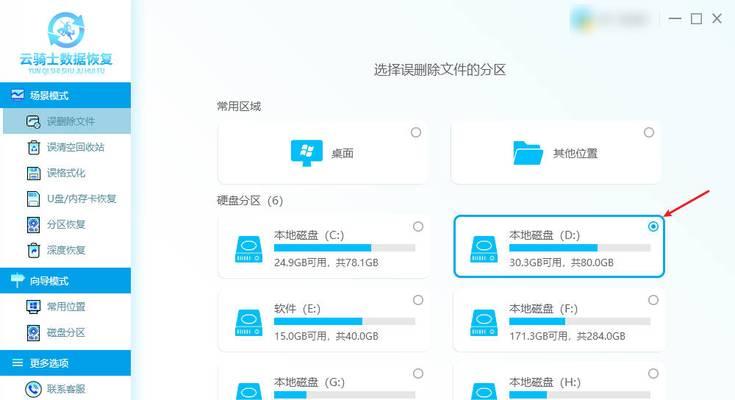Click the 云骑士数据恢复 logo
This screenshot has width=735, height=400.
(66, 43)
